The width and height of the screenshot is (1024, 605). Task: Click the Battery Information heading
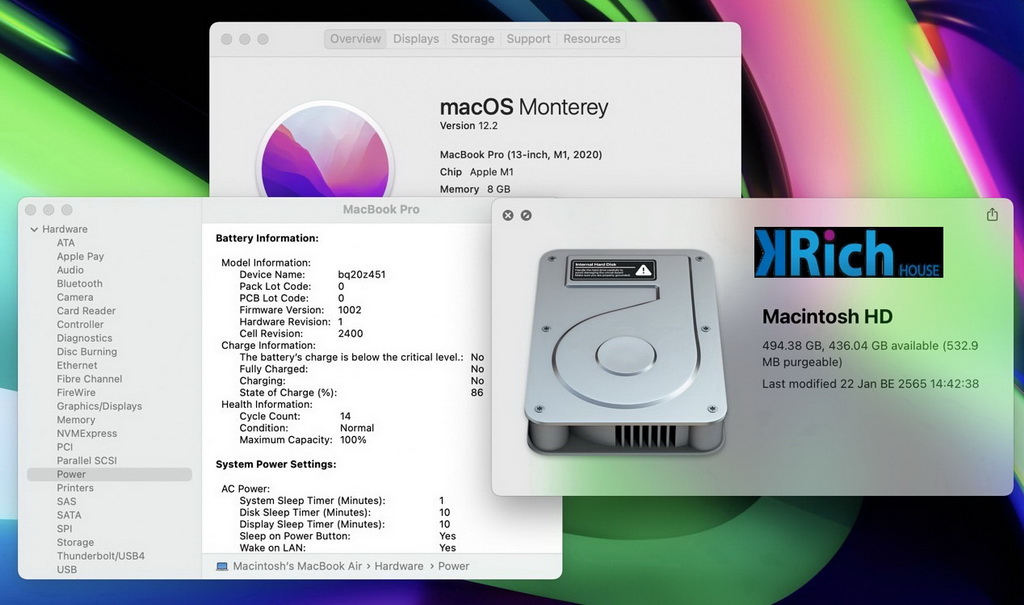(267, 238)
